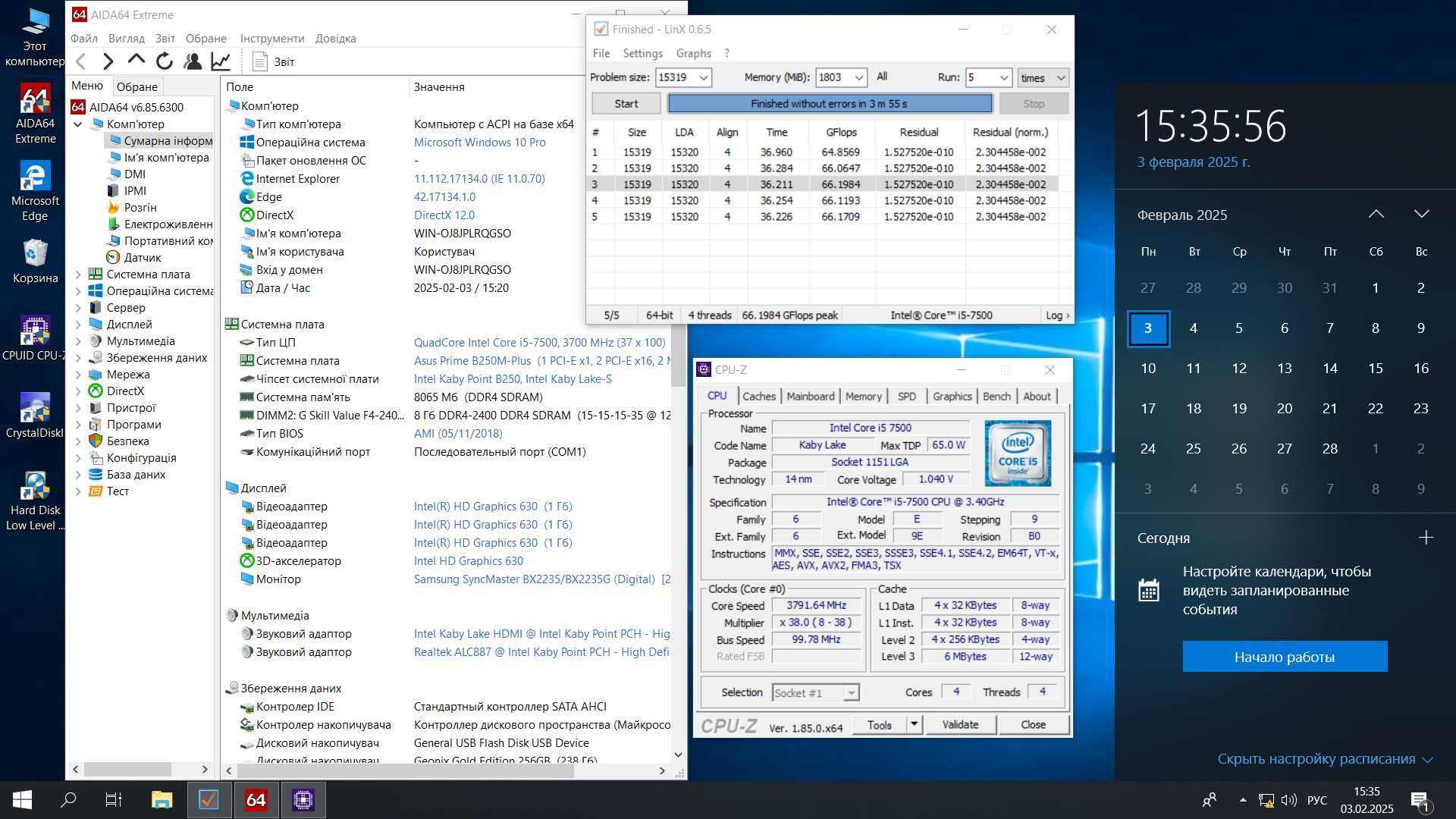Switch to Mainboard tab in CPU-Z
This screenshot has height=819, width=1456.
(x=810, y=396)
